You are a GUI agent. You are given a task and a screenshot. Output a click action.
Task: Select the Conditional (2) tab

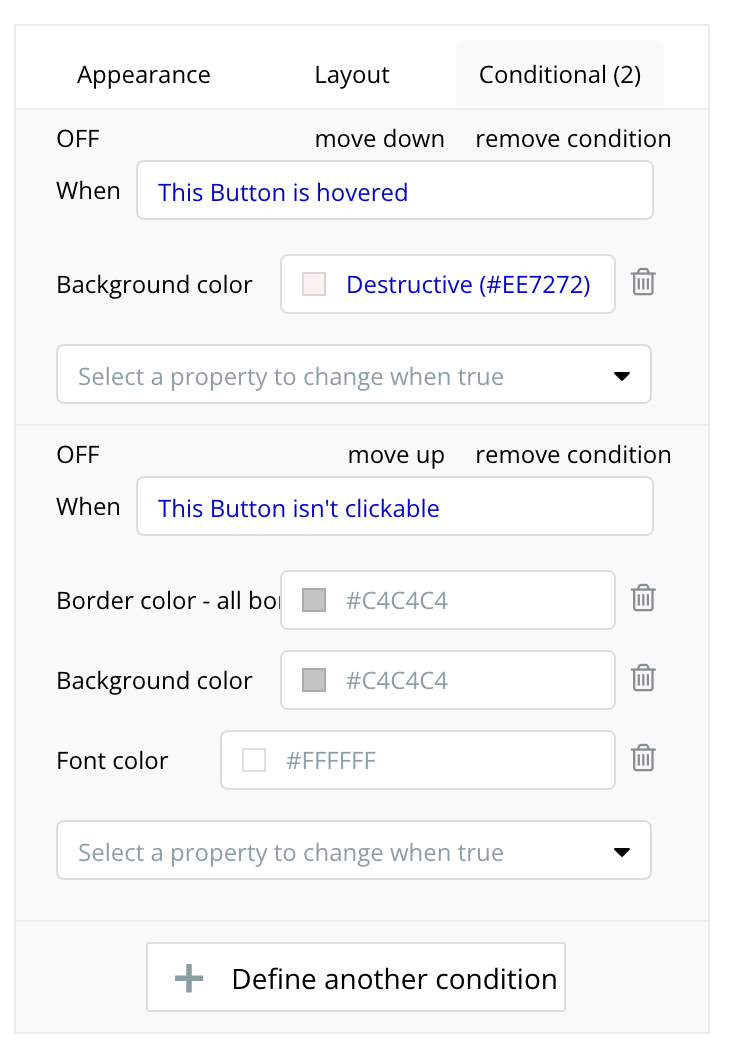(560, 75)
